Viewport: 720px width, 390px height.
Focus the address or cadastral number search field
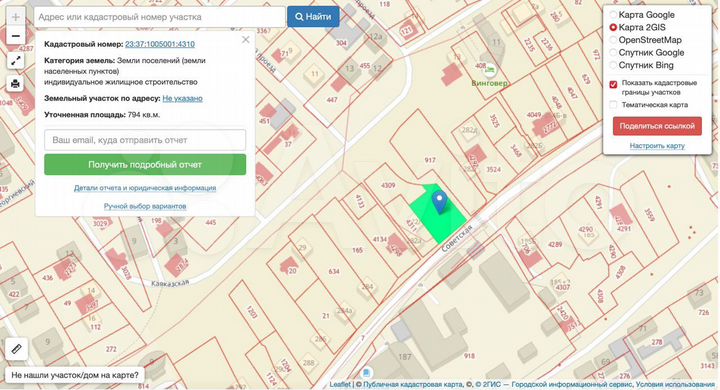tap(159, 17)
